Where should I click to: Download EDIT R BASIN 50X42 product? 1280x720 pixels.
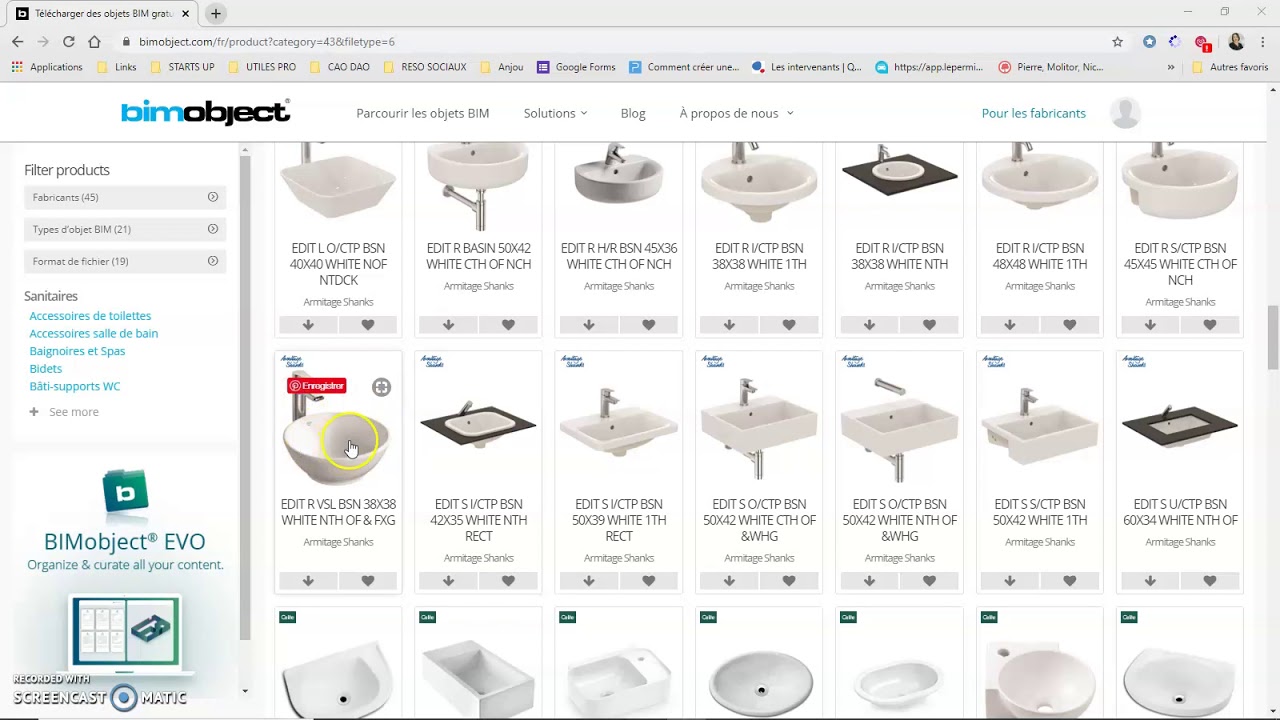click(448, 325)
